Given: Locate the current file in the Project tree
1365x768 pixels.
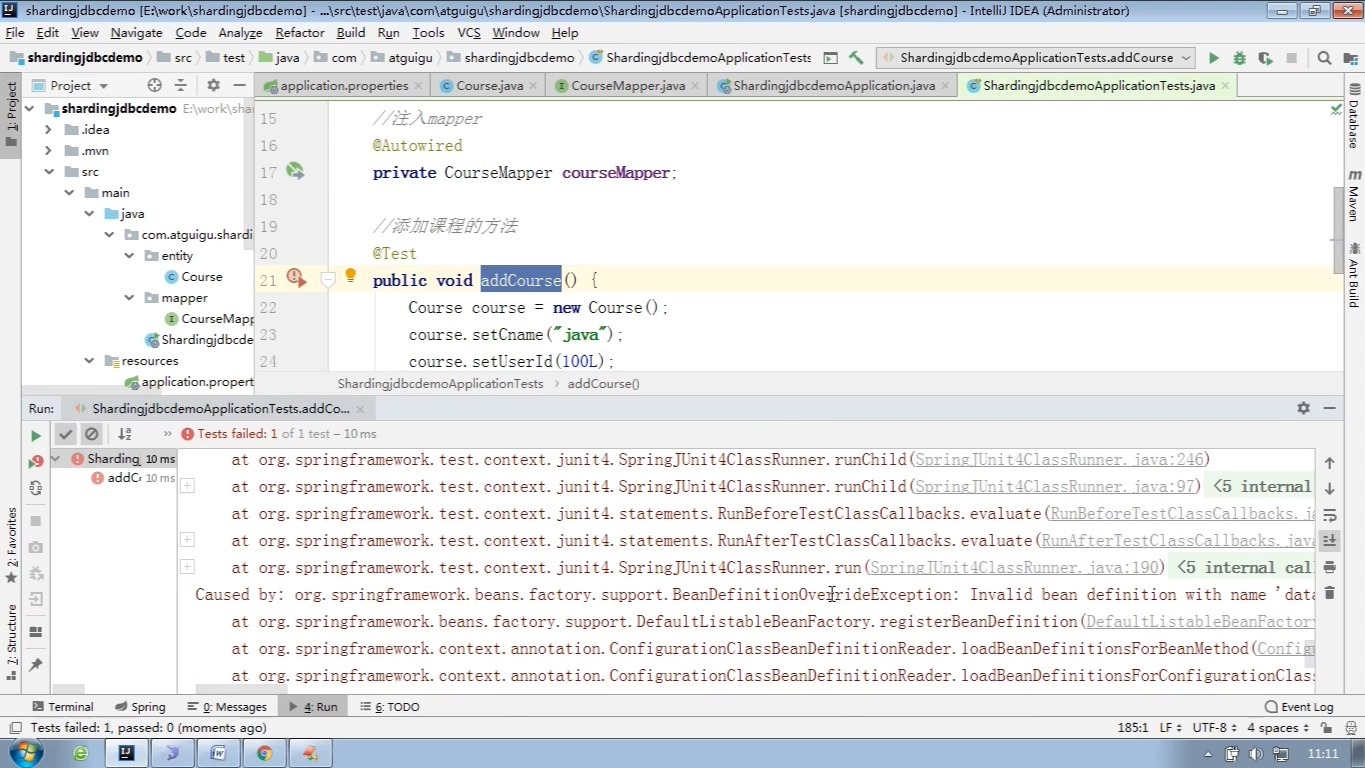Looking at the screenshot, I should point(154,85).
